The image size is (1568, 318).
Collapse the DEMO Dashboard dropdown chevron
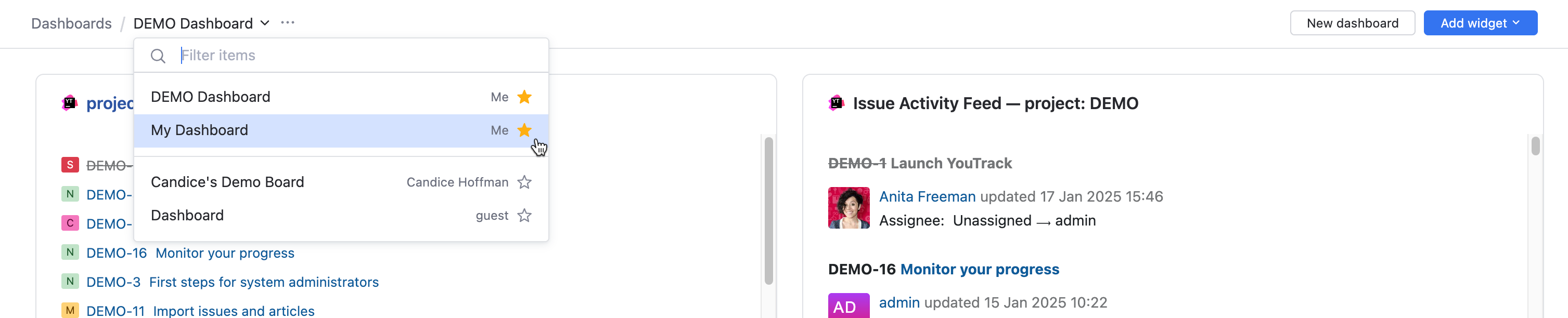pos(265,23)
